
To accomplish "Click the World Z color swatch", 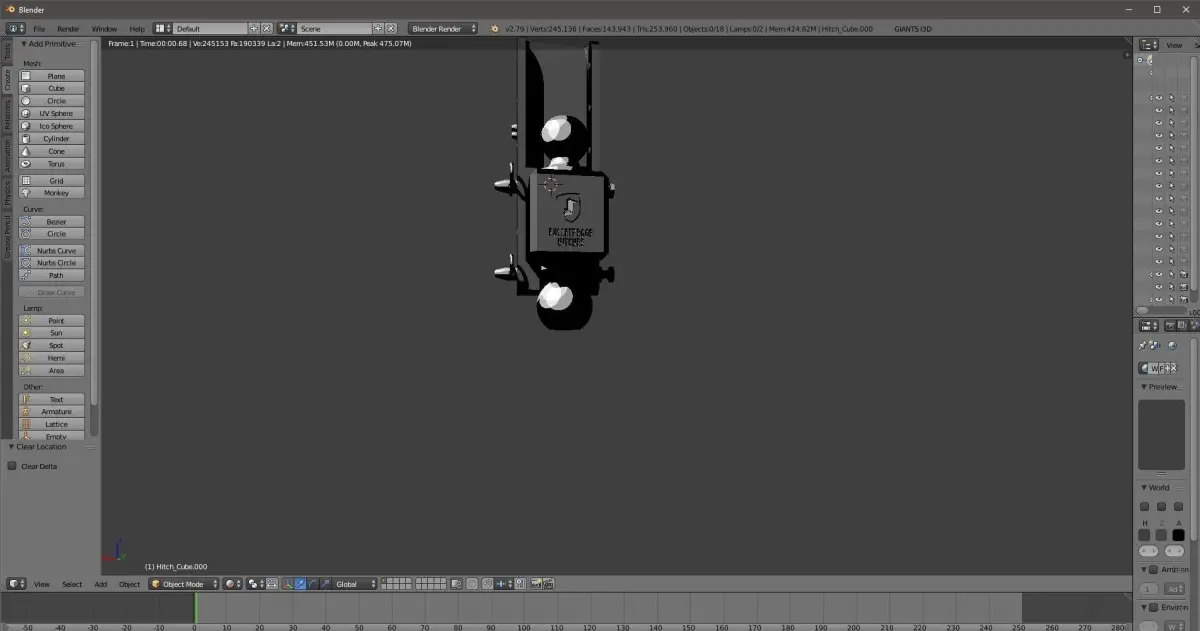I will coord(1161,536).
